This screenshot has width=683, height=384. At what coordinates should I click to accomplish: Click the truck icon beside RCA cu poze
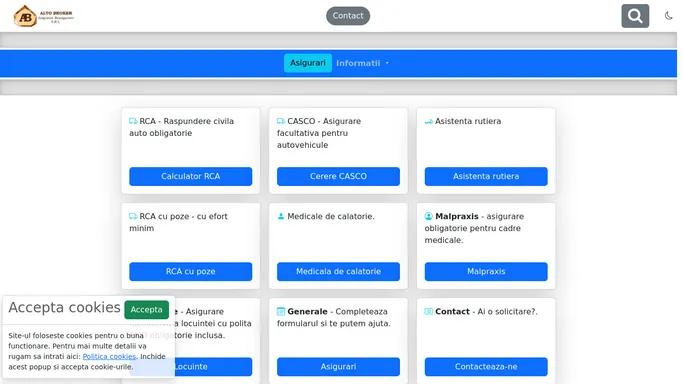pyautogui.click(x=133, y=216)
